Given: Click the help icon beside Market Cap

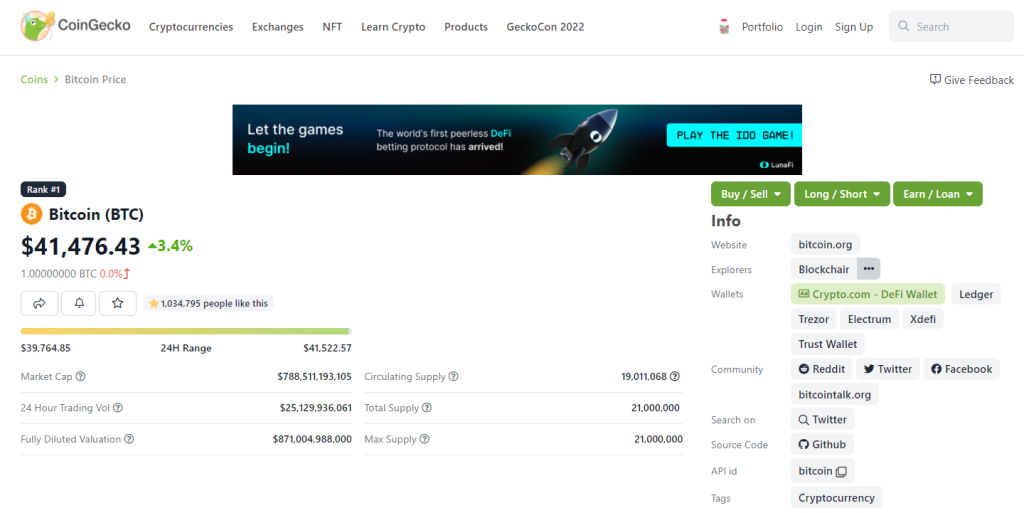Looking at the screenshot, I should [x=80, y=377].
